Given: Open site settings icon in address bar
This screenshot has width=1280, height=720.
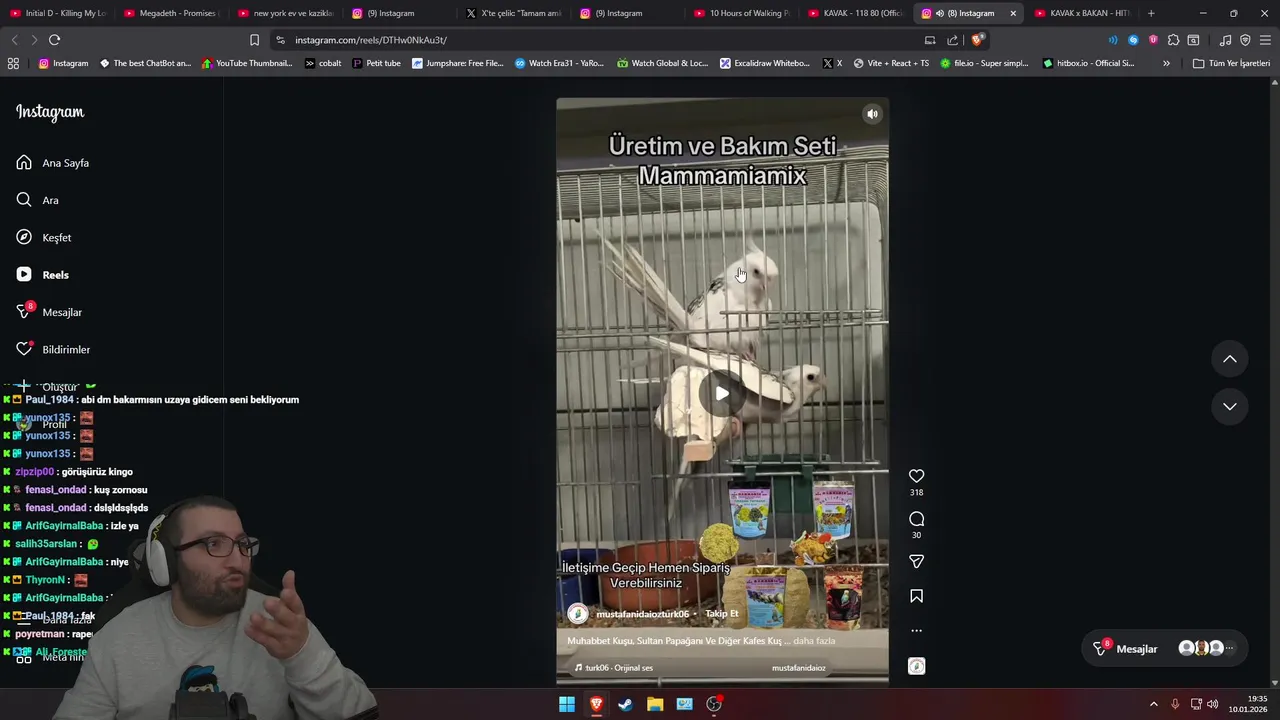Looking at the screenshot, I should (x=280, y=40).
